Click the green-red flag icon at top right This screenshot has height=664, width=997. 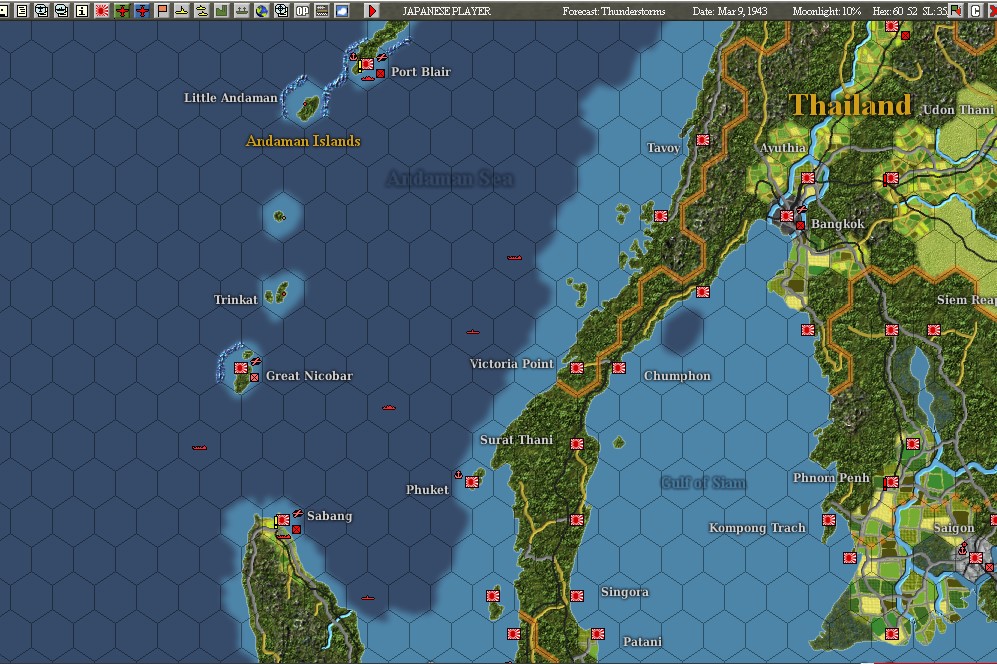956,11
